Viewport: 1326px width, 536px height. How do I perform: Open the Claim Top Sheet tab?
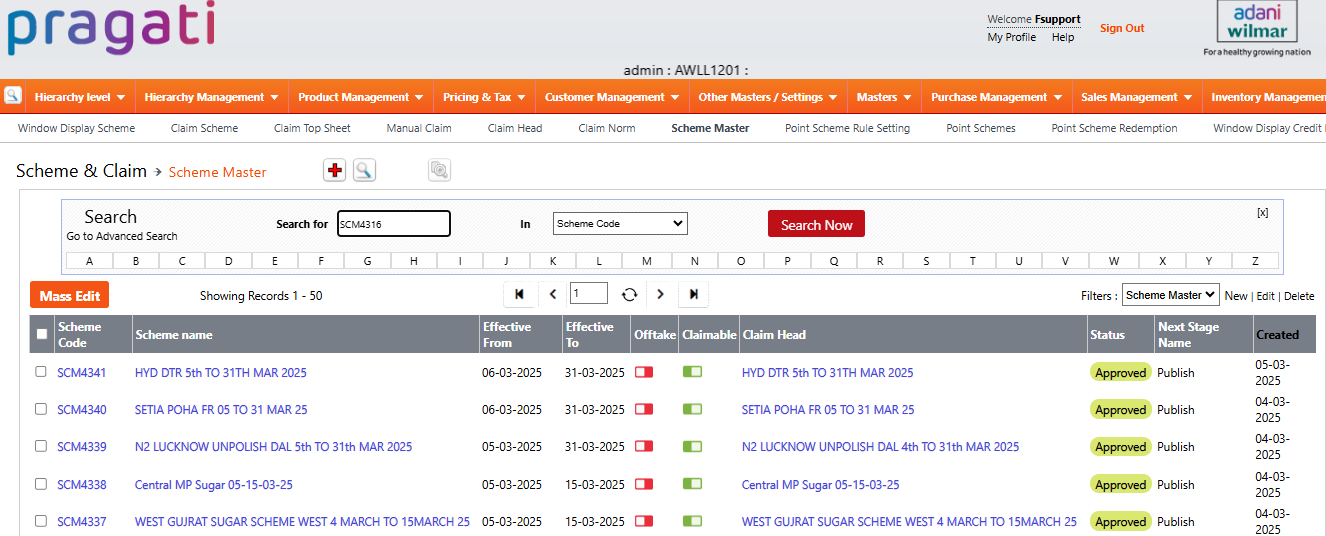(x=312, y=128)
